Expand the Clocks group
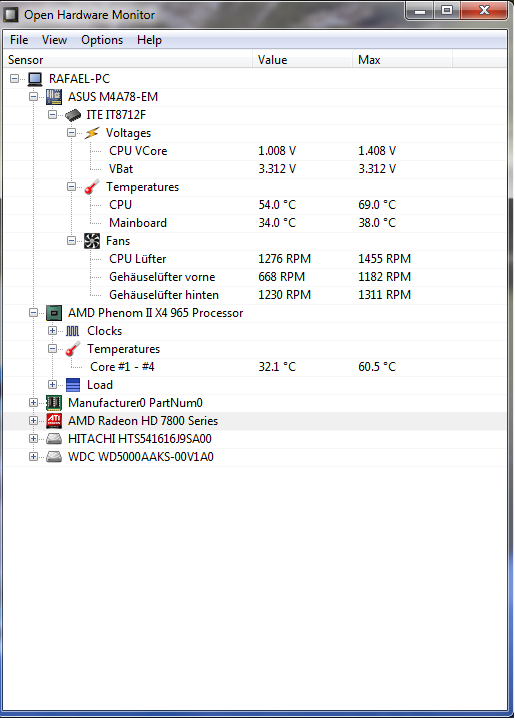Viewport: 515px width, 721px height. [x=52, y=331]
